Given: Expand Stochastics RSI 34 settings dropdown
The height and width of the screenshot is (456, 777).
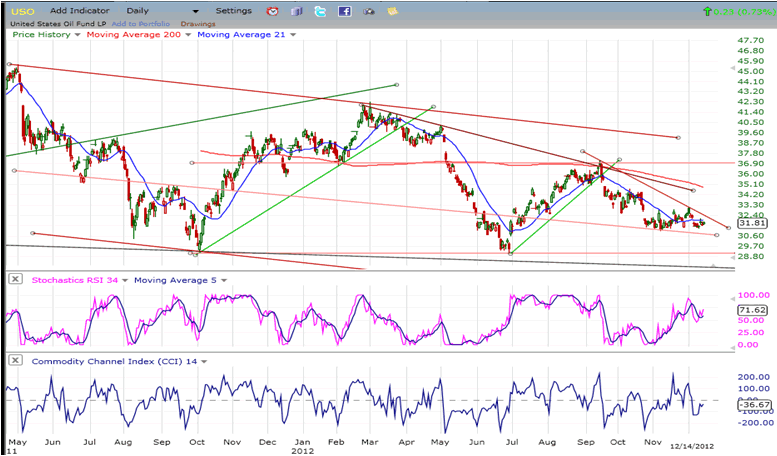Looking at the screenshot, I should [x=126, y=280].
